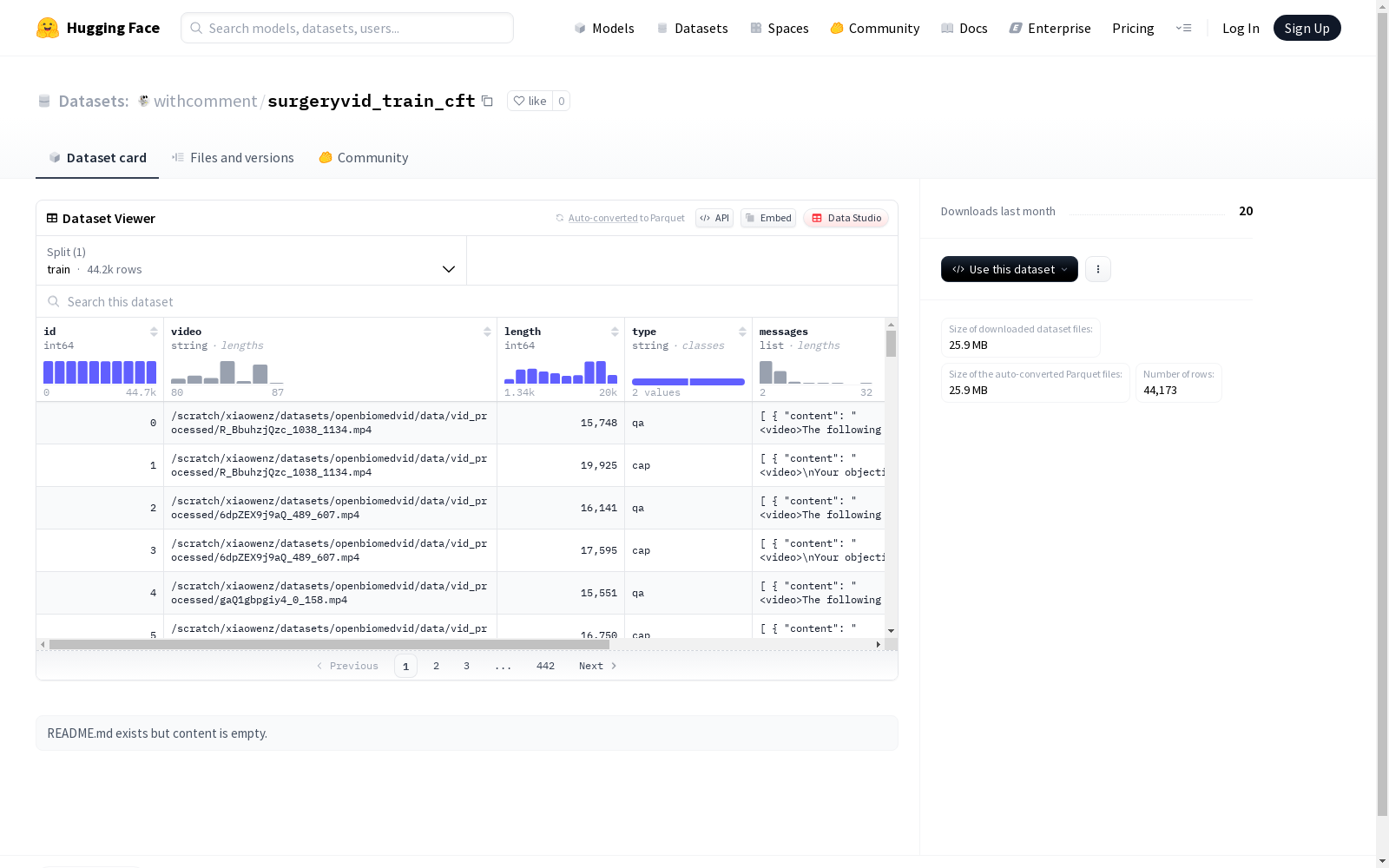Sort the video column

tap(487, 332)
